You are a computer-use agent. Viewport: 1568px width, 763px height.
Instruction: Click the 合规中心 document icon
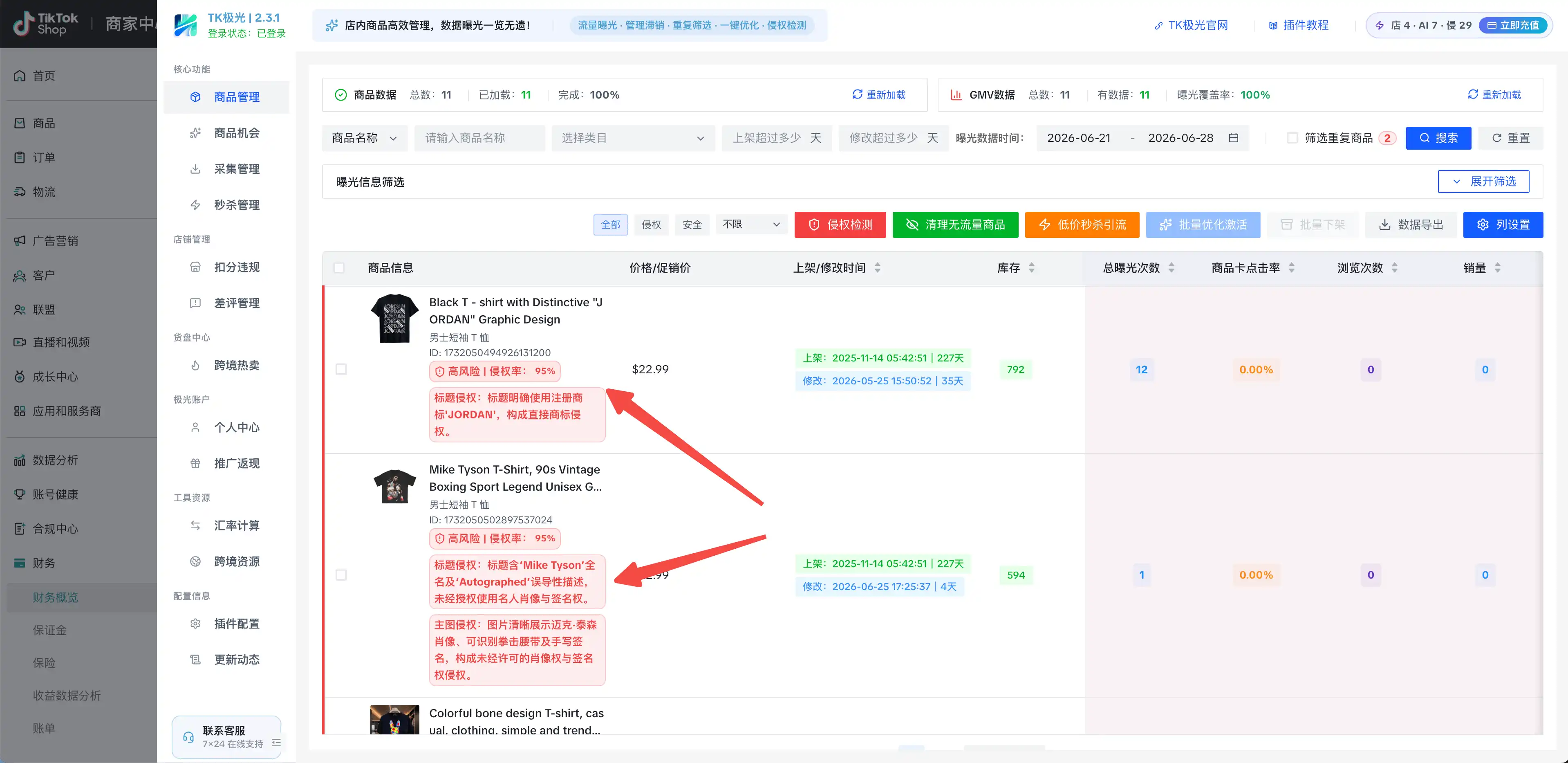click(x=20, y=529)
